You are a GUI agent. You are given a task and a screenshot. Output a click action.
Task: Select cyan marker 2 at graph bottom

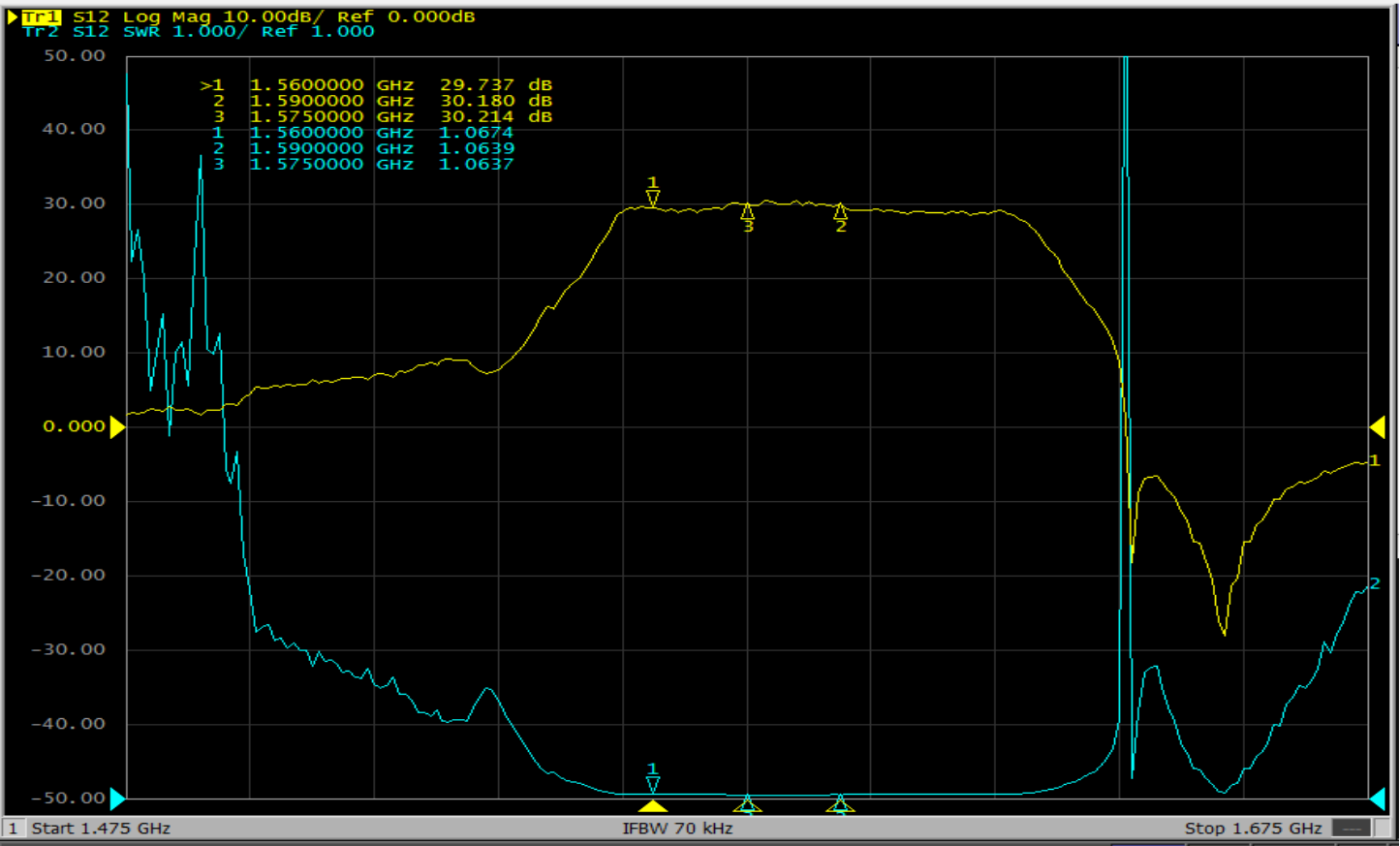tap(840, 803)
